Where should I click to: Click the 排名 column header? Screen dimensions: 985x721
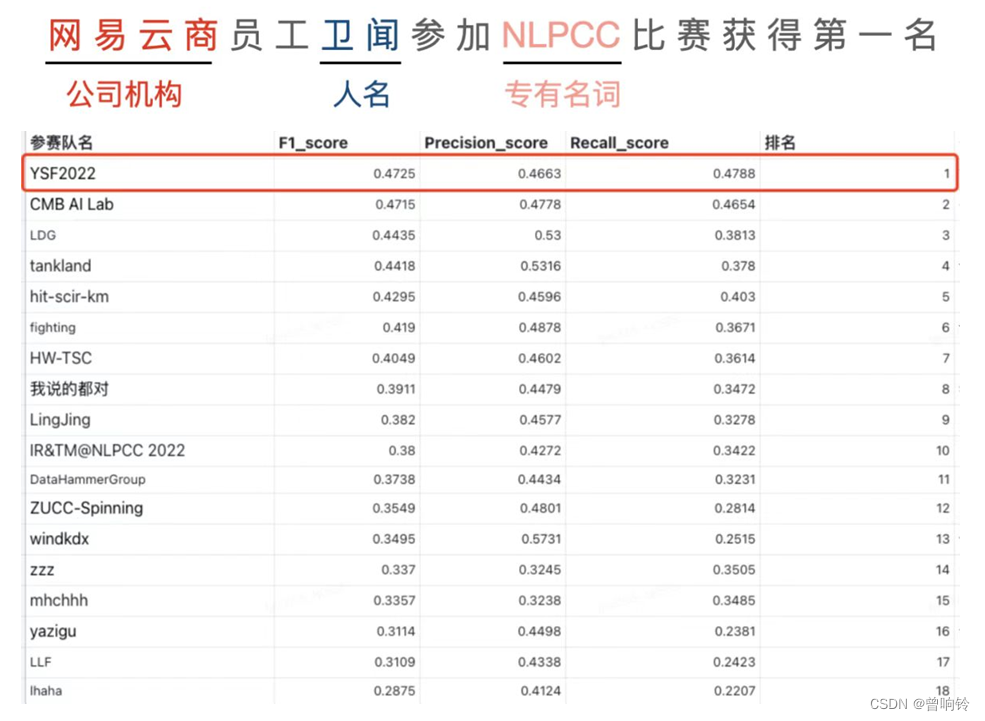pyautogui.click(x=780, y=143)
